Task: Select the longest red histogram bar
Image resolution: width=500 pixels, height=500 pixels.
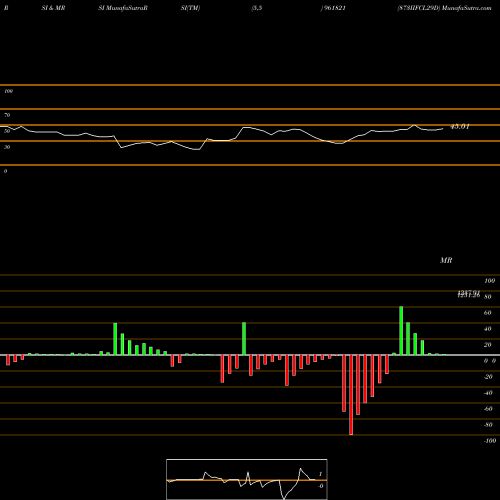Action: (351, 395)
